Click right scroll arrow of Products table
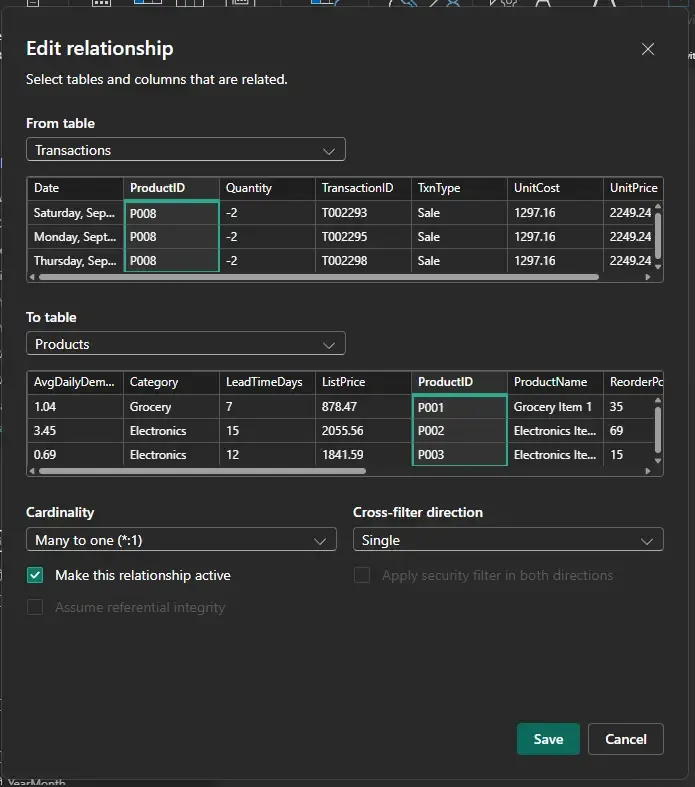Image resolution: width=695 pixels, height=787 pixels. coord(648,471)
